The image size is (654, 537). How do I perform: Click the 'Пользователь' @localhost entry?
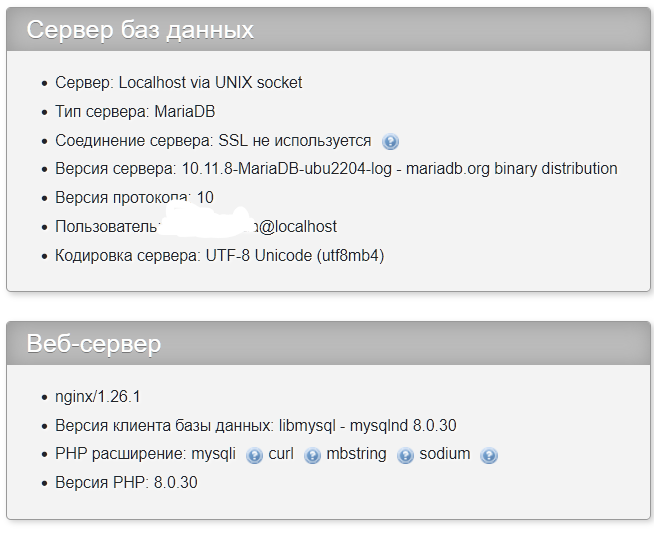pos(196,227)
